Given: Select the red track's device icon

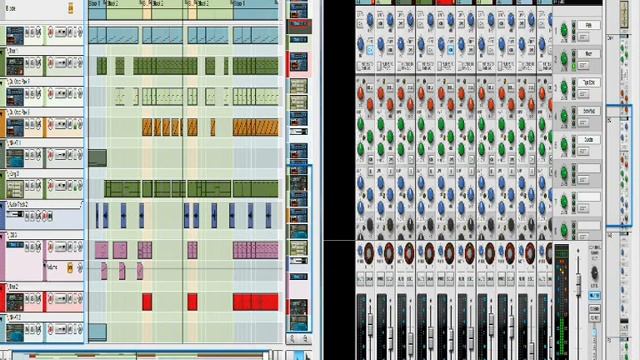Looking at the screenshot, I should point(15,301).
